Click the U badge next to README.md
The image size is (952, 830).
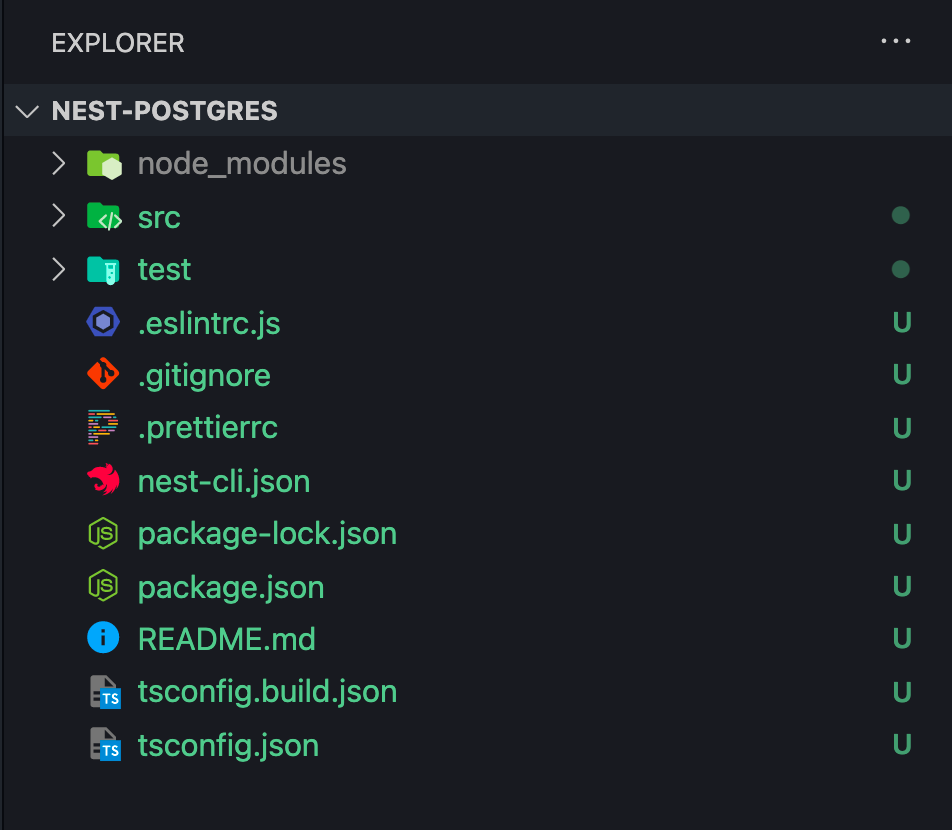[901, 639]
